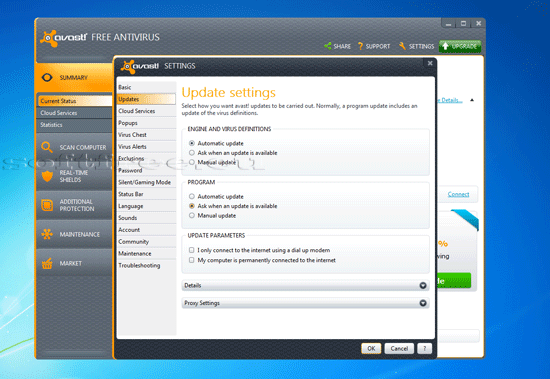Select Statistics under Summary
The image size is (550, 379).
point(74,125)
